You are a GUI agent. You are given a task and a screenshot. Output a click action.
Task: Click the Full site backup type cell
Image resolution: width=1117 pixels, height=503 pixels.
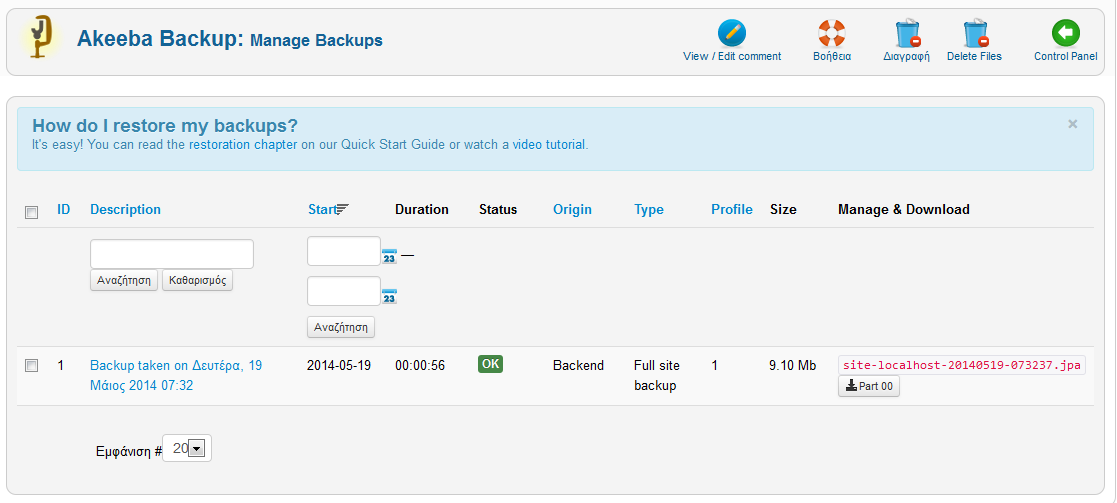click(x=657, y=375)
